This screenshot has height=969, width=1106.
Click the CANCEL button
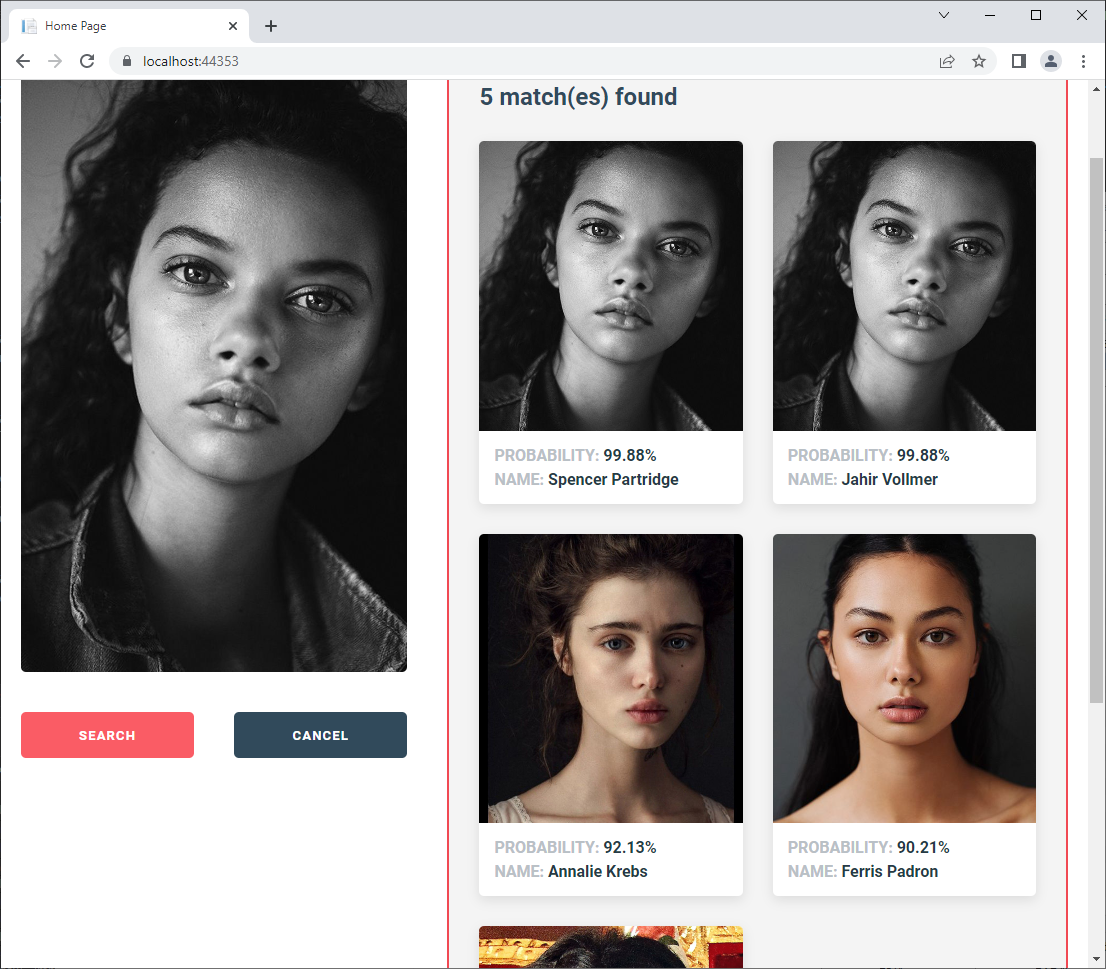[x=320, y=735]
